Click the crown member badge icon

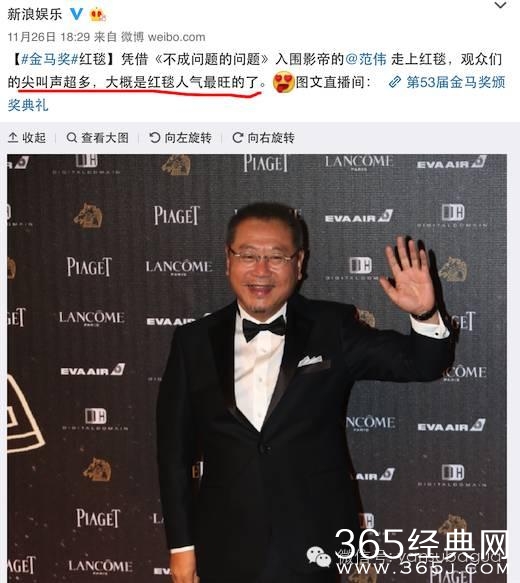point(97,15)
